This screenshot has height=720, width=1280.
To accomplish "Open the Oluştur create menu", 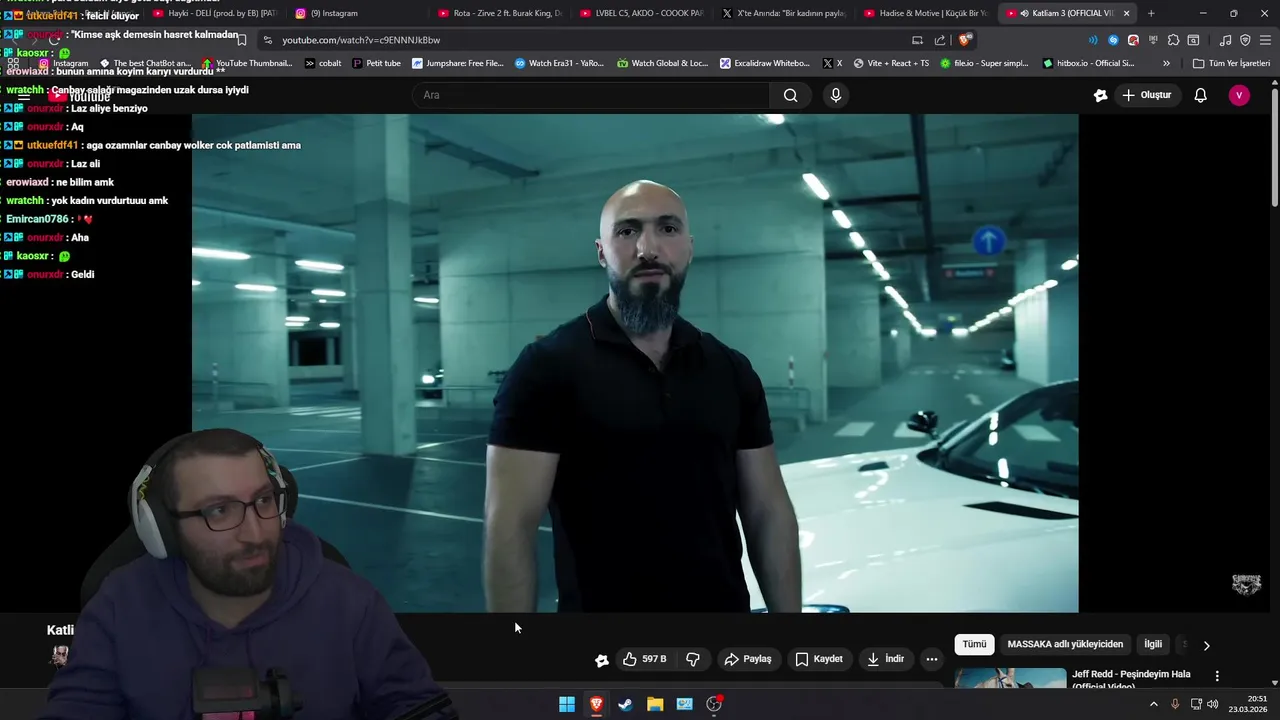I will 1146,95.
